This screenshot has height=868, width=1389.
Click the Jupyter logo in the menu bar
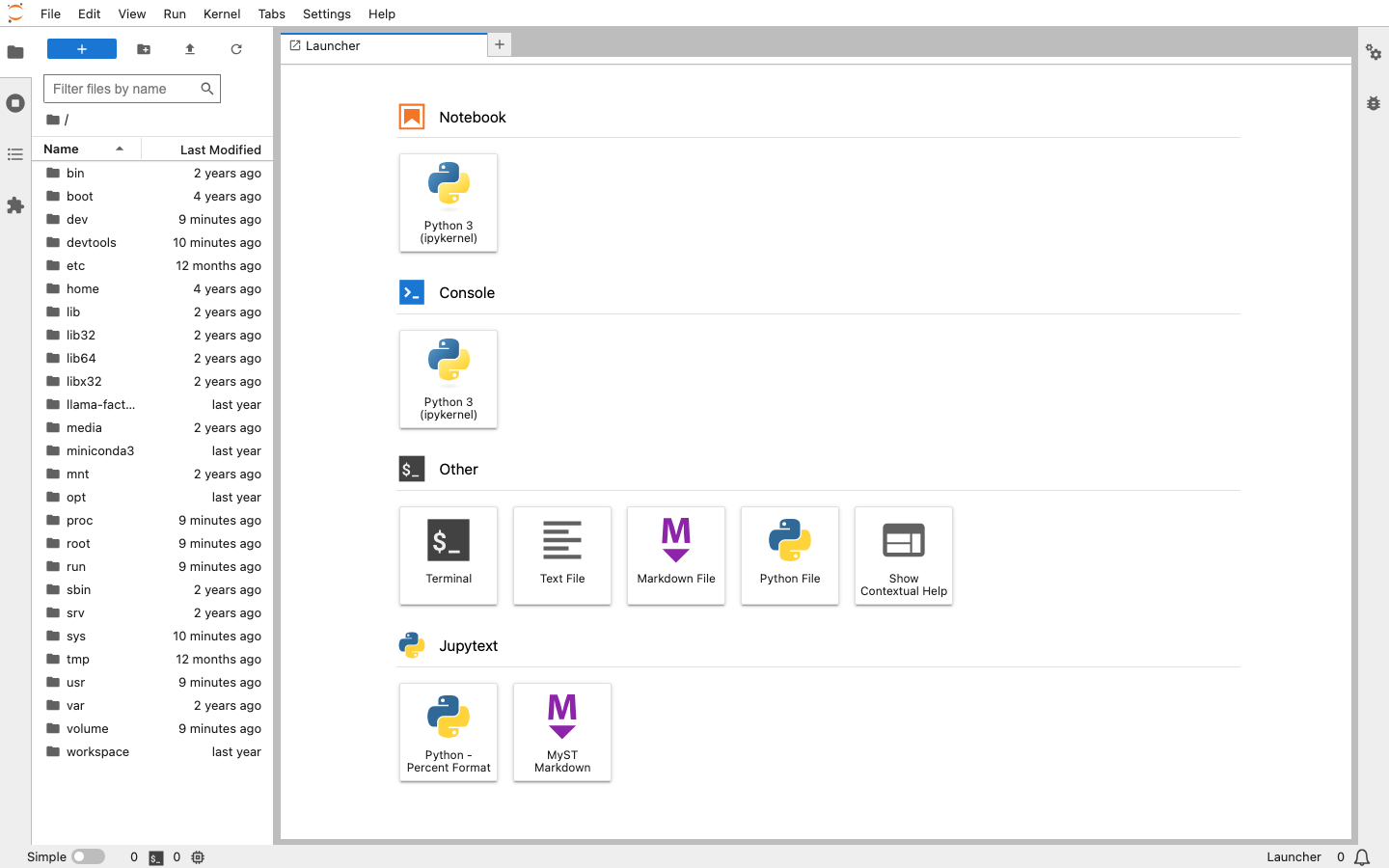(15, 14)
